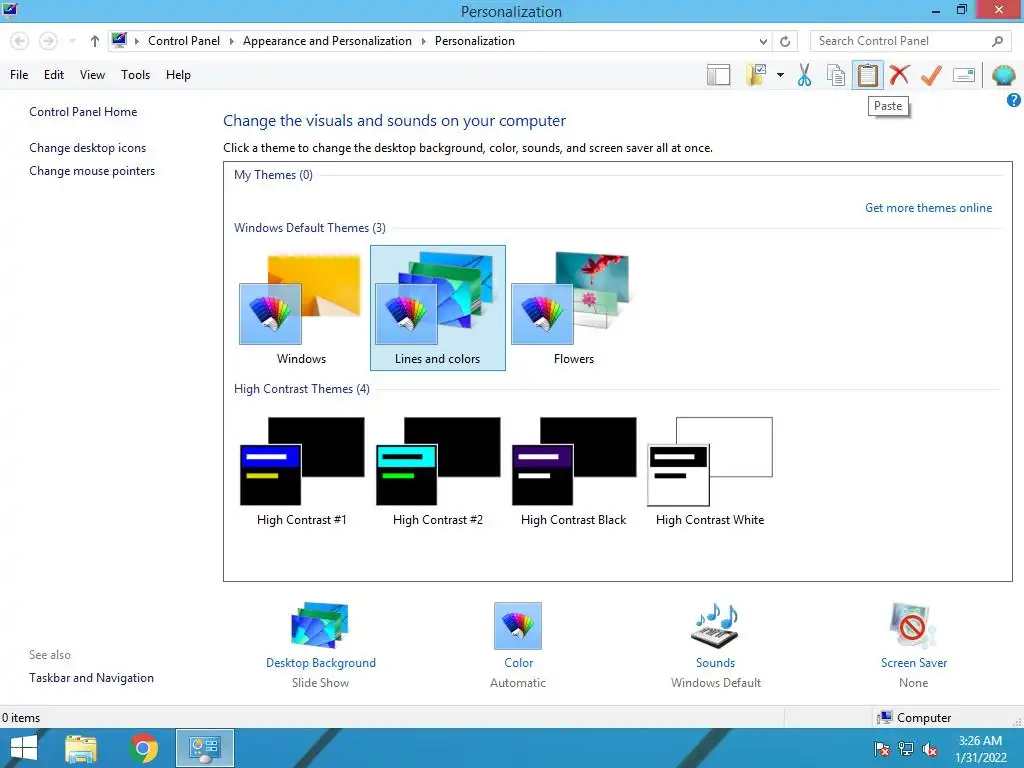This screenshot has height=768, width=1024.
Task: Go up one level with Up arrow
Action: pos(95,41)
